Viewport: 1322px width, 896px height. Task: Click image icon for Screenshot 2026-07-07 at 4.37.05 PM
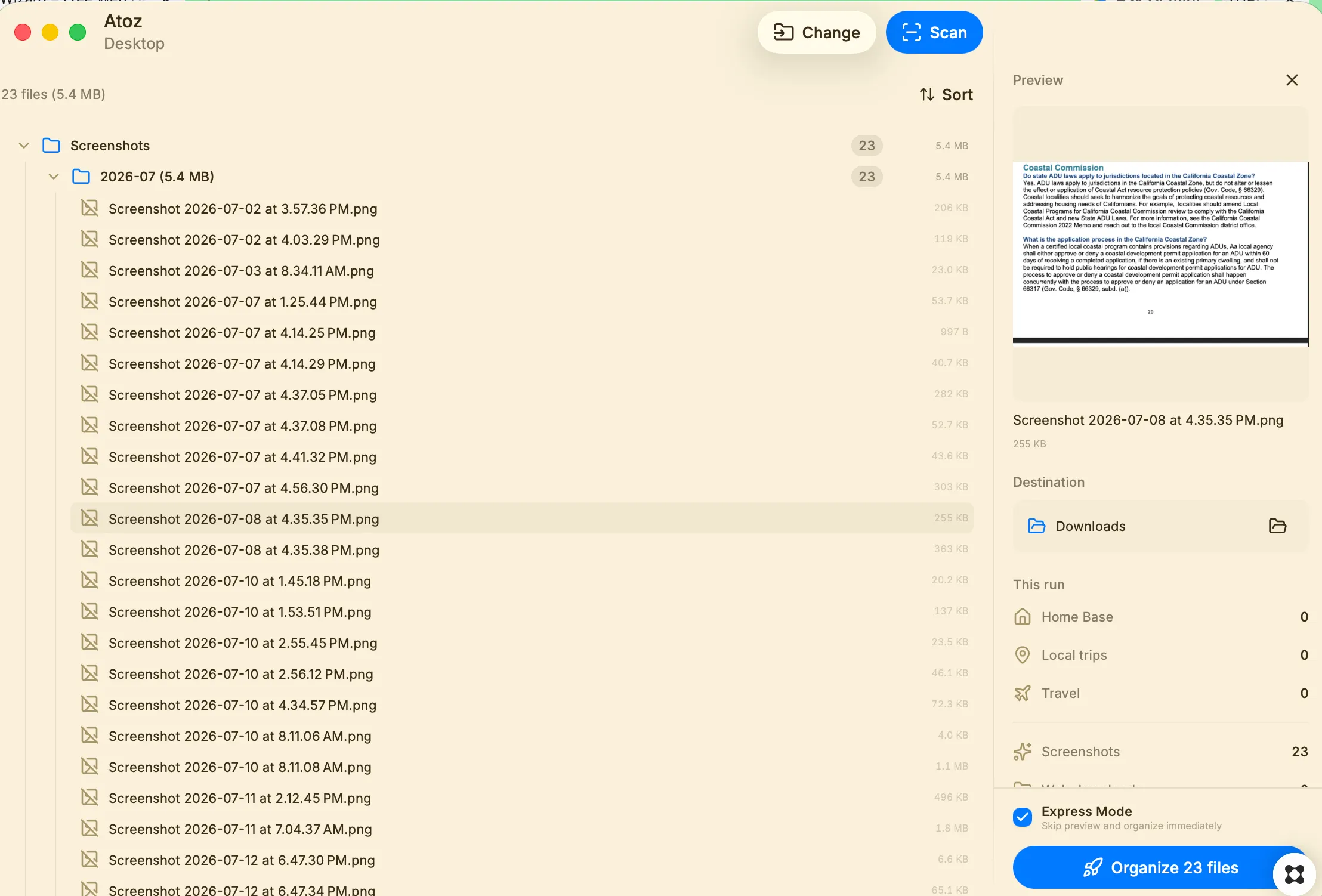[89, 394]
